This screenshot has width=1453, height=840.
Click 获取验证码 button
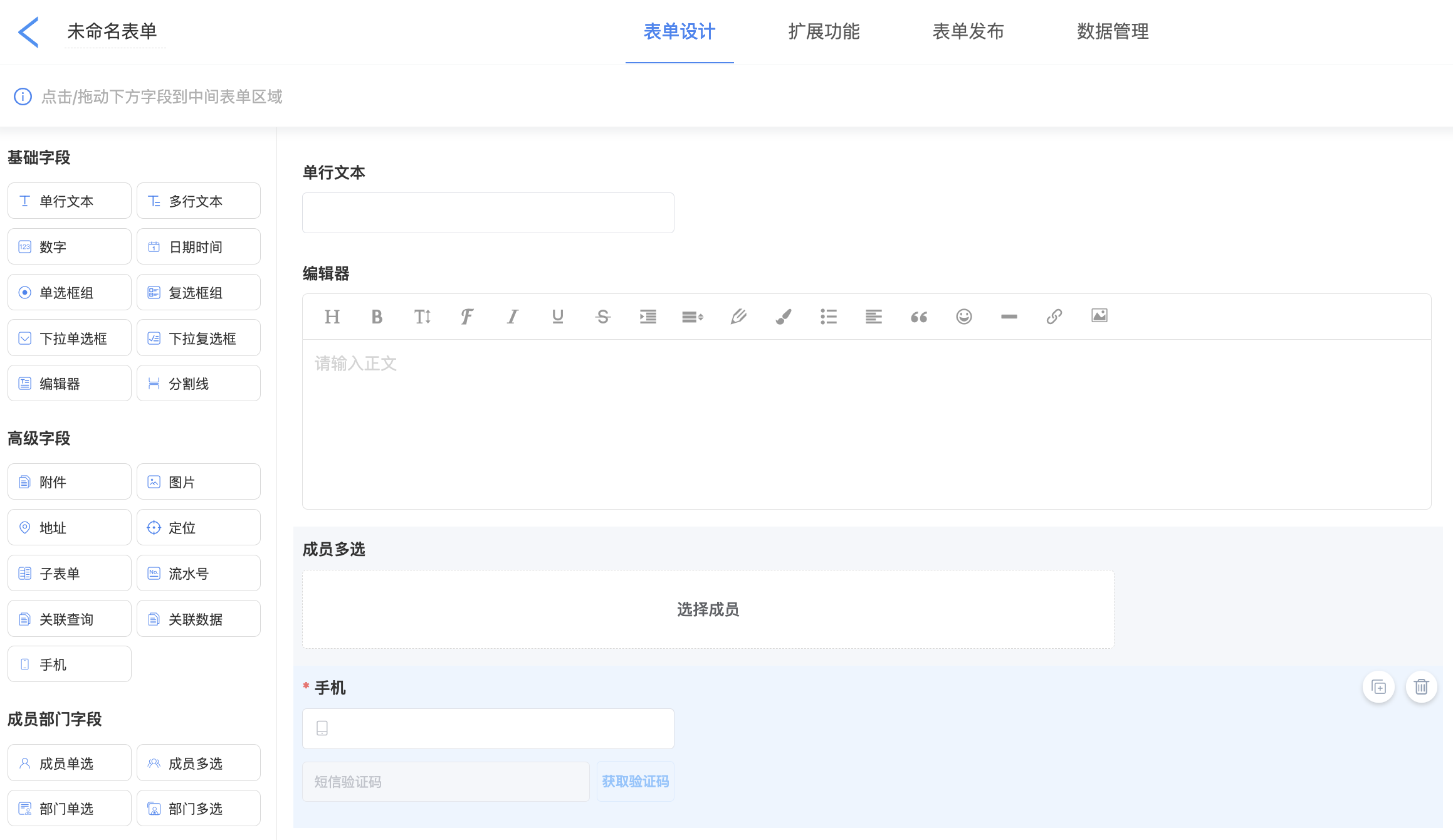point(635,782)
